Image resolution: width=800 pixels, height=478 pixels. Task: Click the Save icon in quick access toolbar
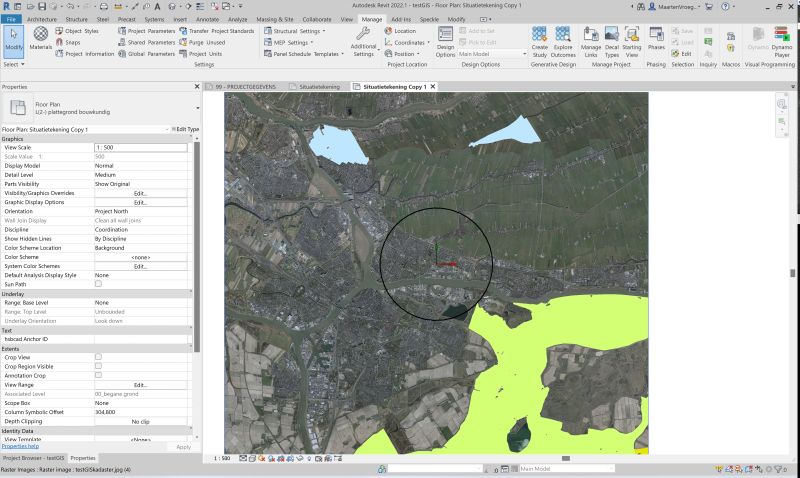(x=42, y=7)
